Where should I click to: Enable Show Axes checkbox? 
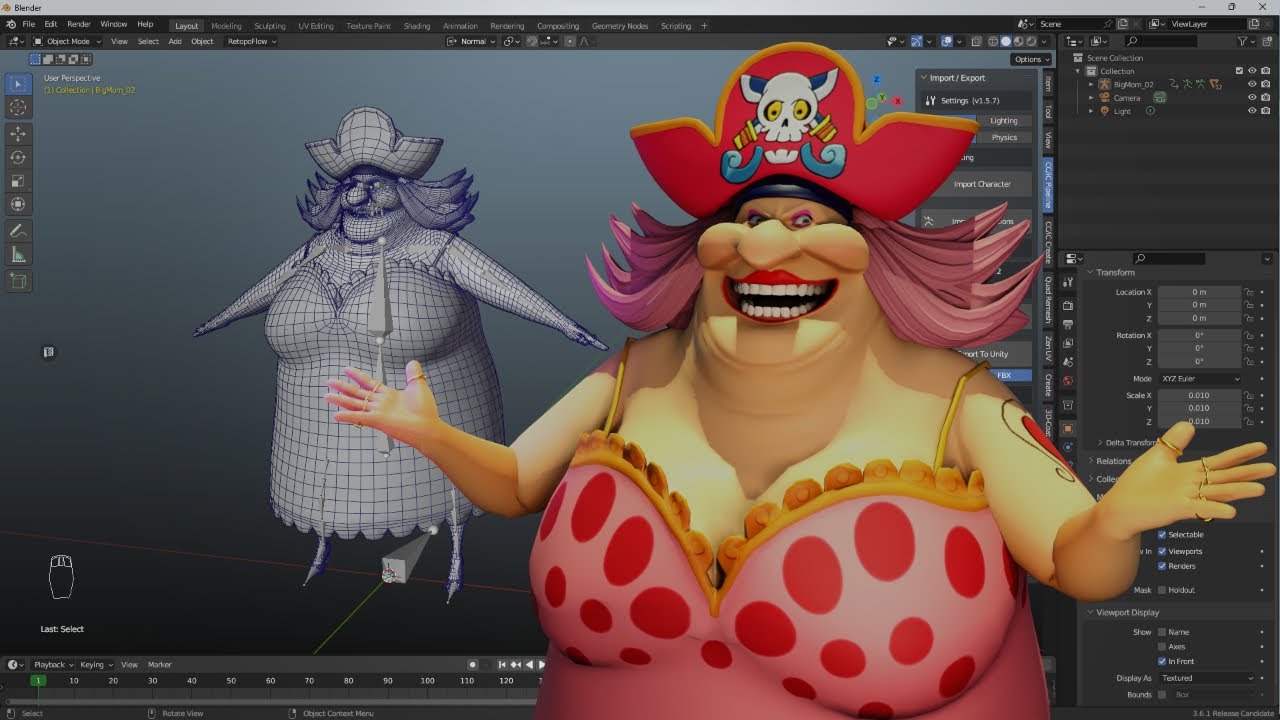tap(1162, 647)
